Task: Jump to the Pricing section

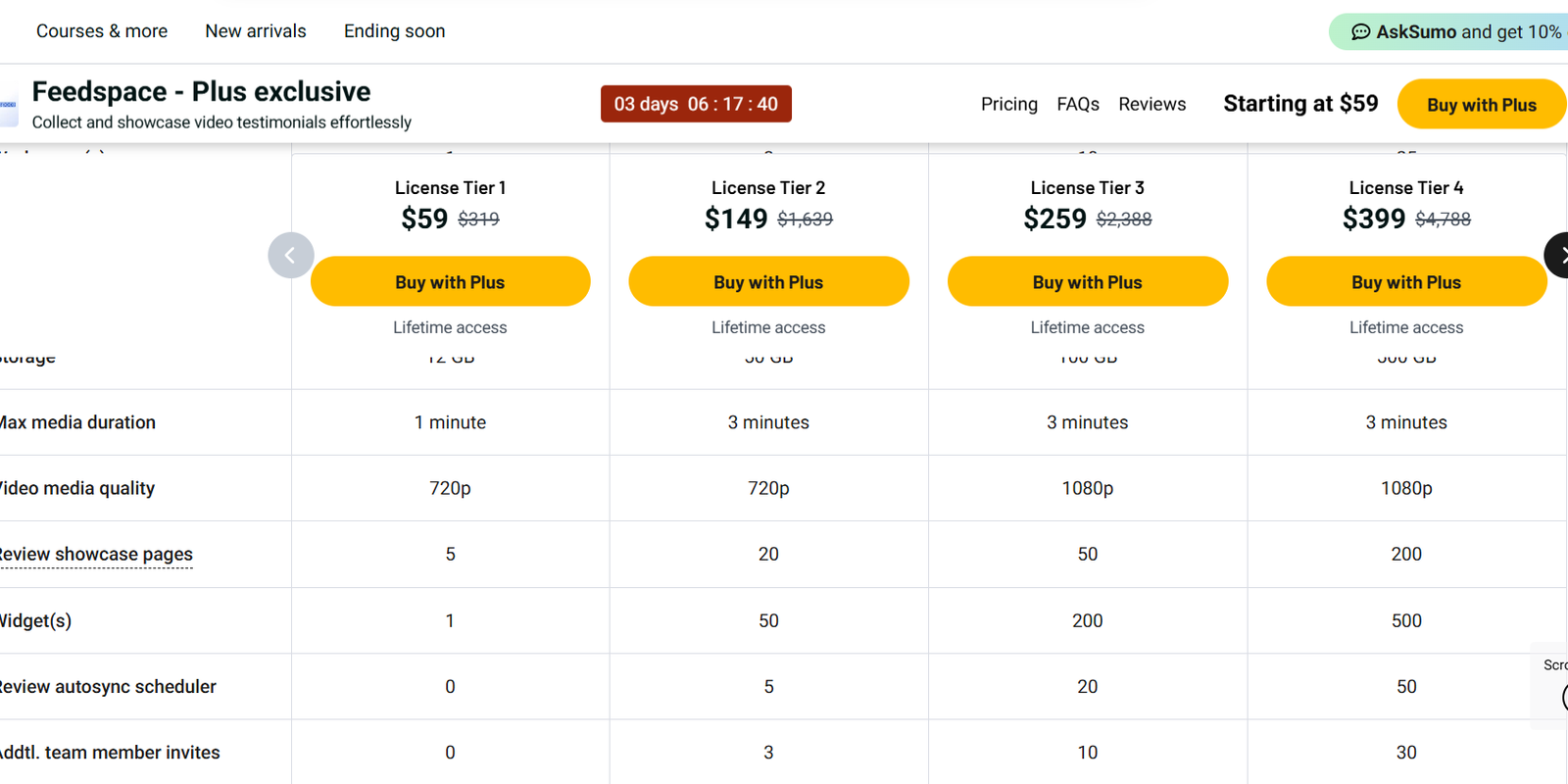Action: point(1008,104)
